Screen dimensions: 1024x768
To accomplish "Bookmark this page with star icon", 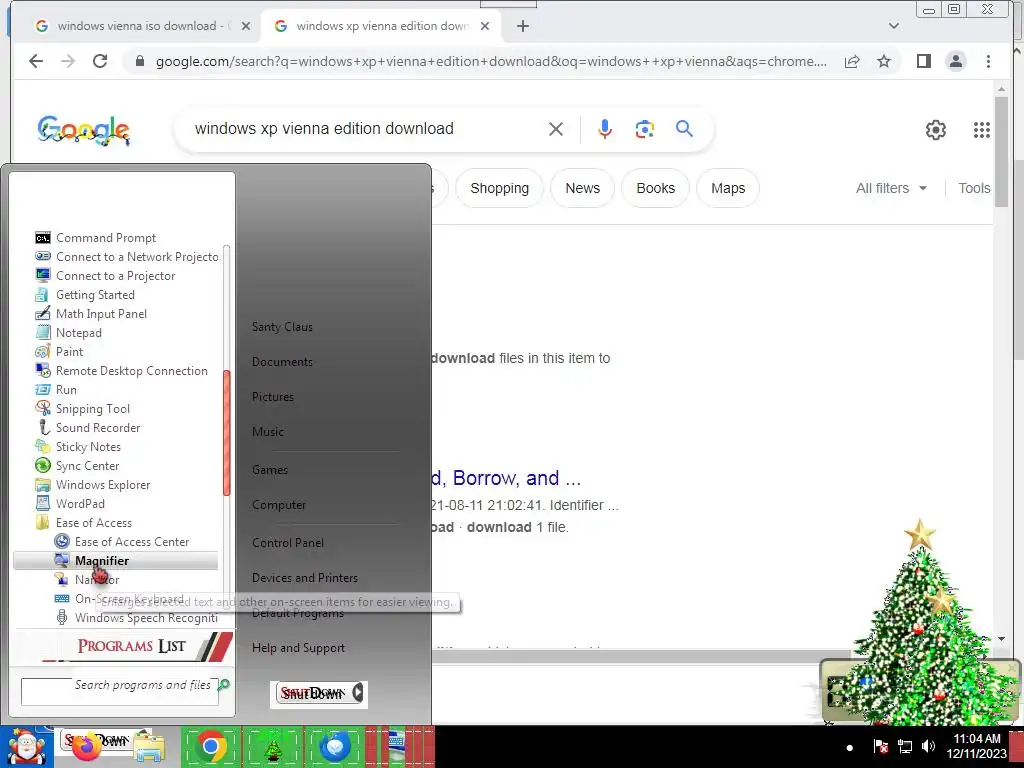I will (x=884, y=61).
